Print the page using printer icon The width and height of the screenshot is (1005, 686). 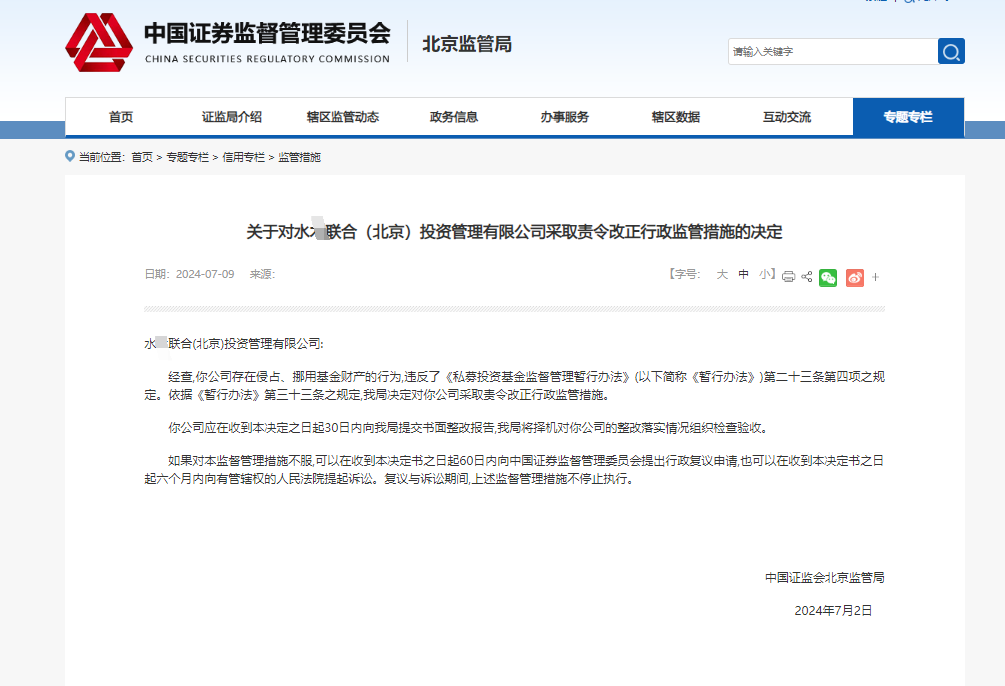coord(788,277)
